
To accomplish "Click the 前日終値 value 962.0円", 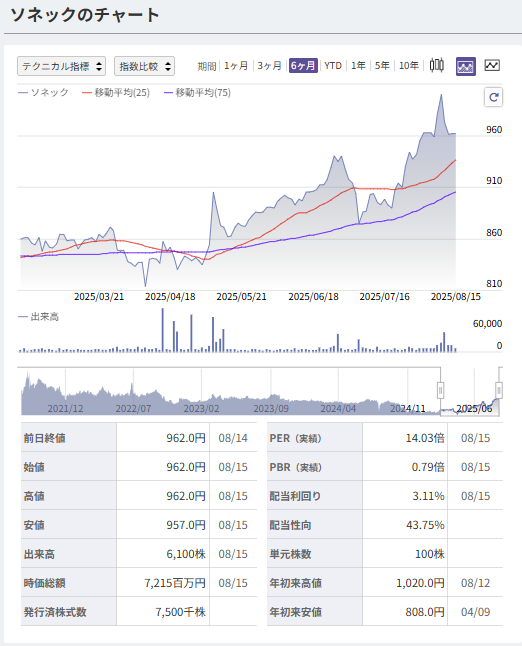I will point(186,438).
